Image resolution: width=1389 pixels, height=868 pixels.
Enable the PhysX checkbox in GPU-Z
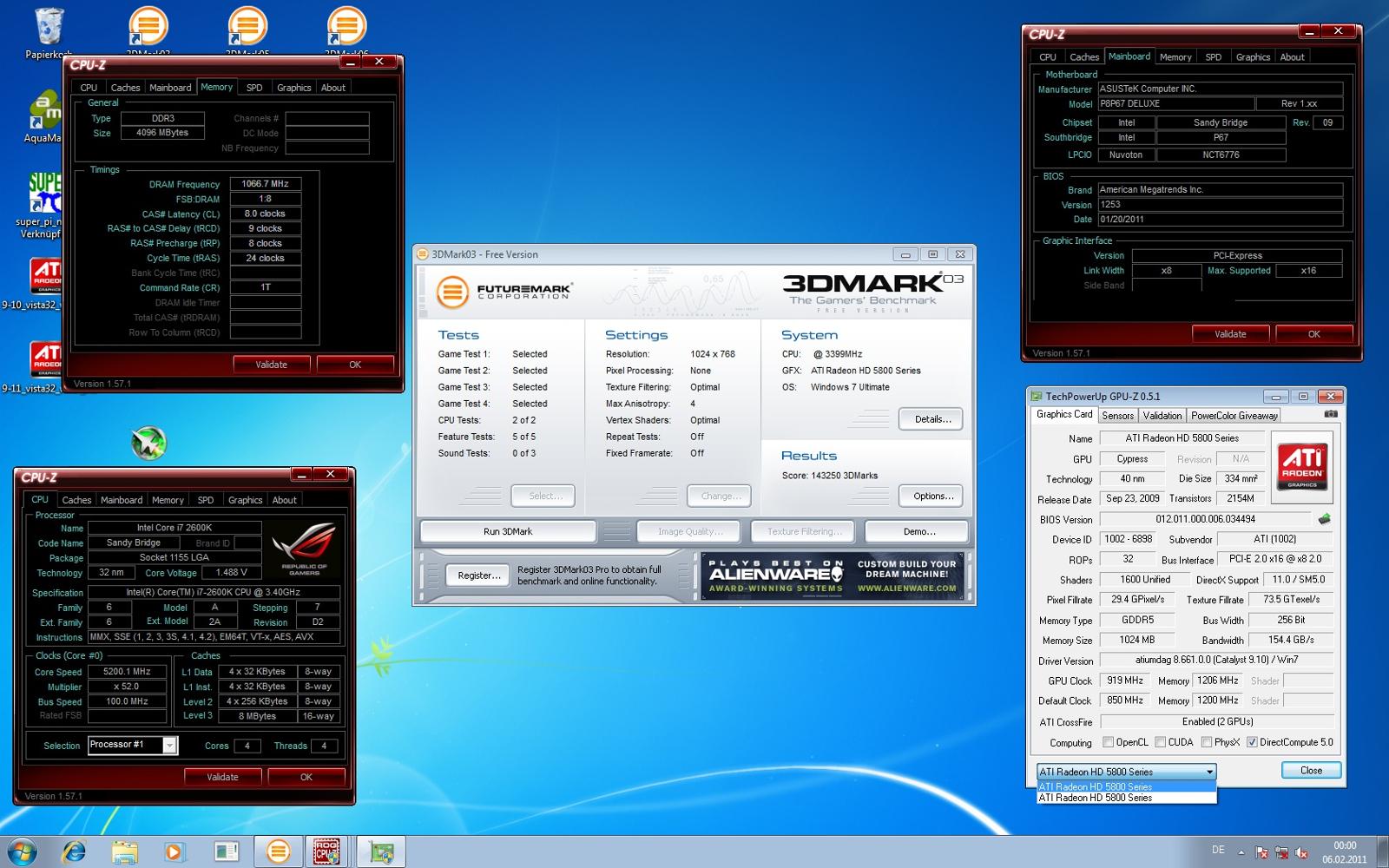click(x=1206, y=742)
